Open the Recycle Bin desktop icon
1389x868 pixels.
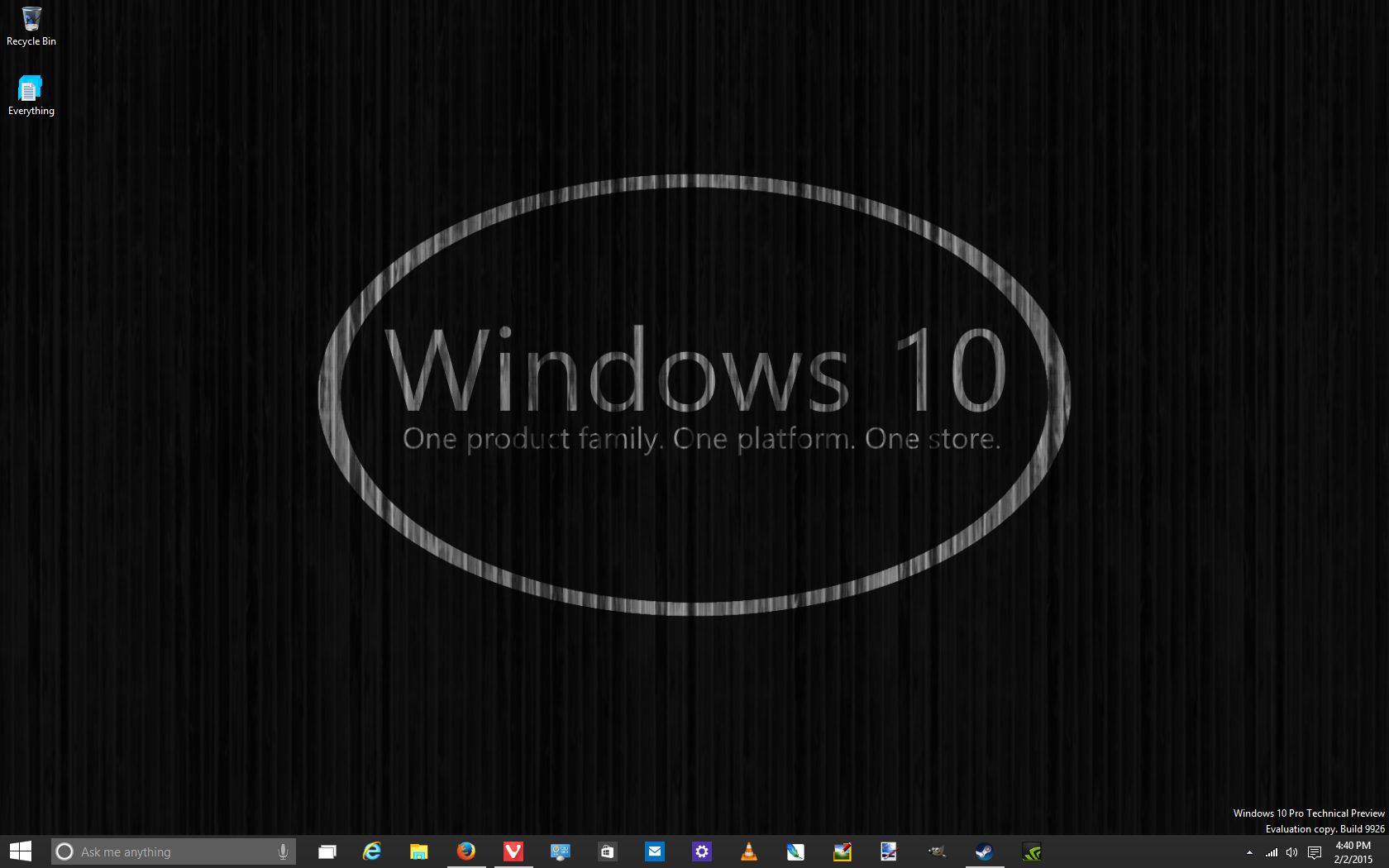tap(31, 26)
